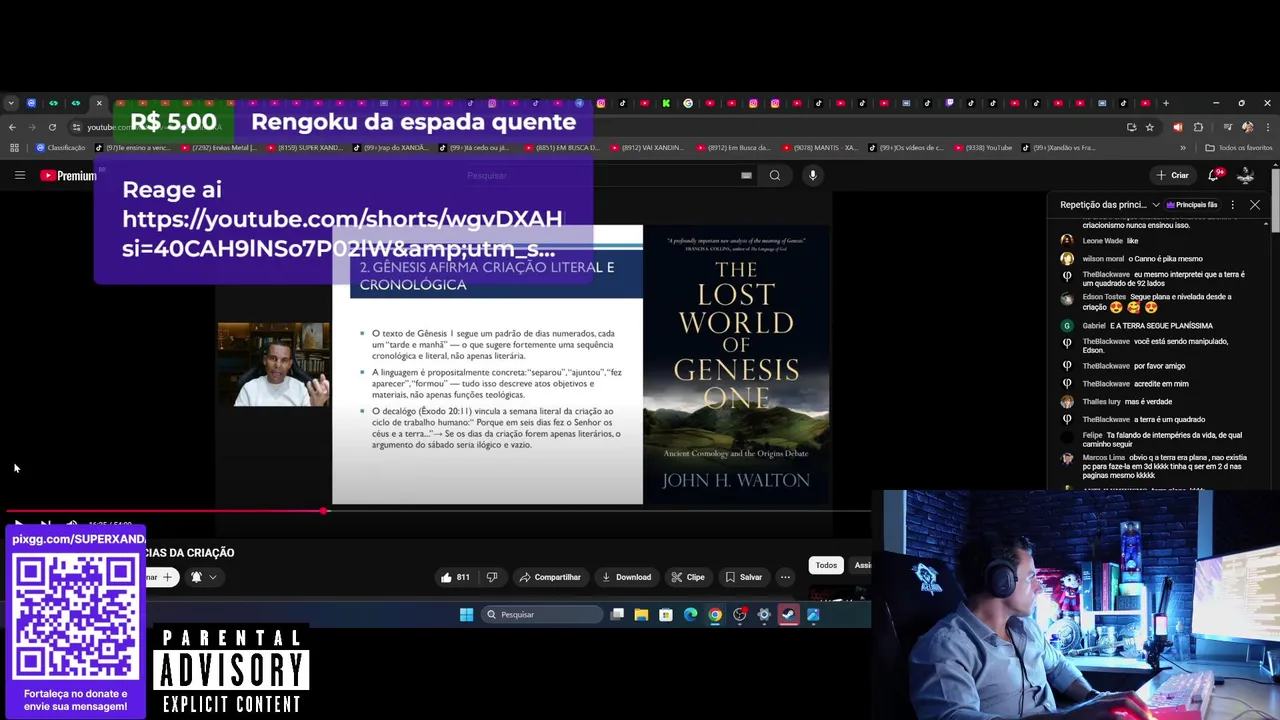The height and width of the screenshot is (720, 1280).
Task: Expand the notification bell preferences dropdown
Action: click(203, 577)
